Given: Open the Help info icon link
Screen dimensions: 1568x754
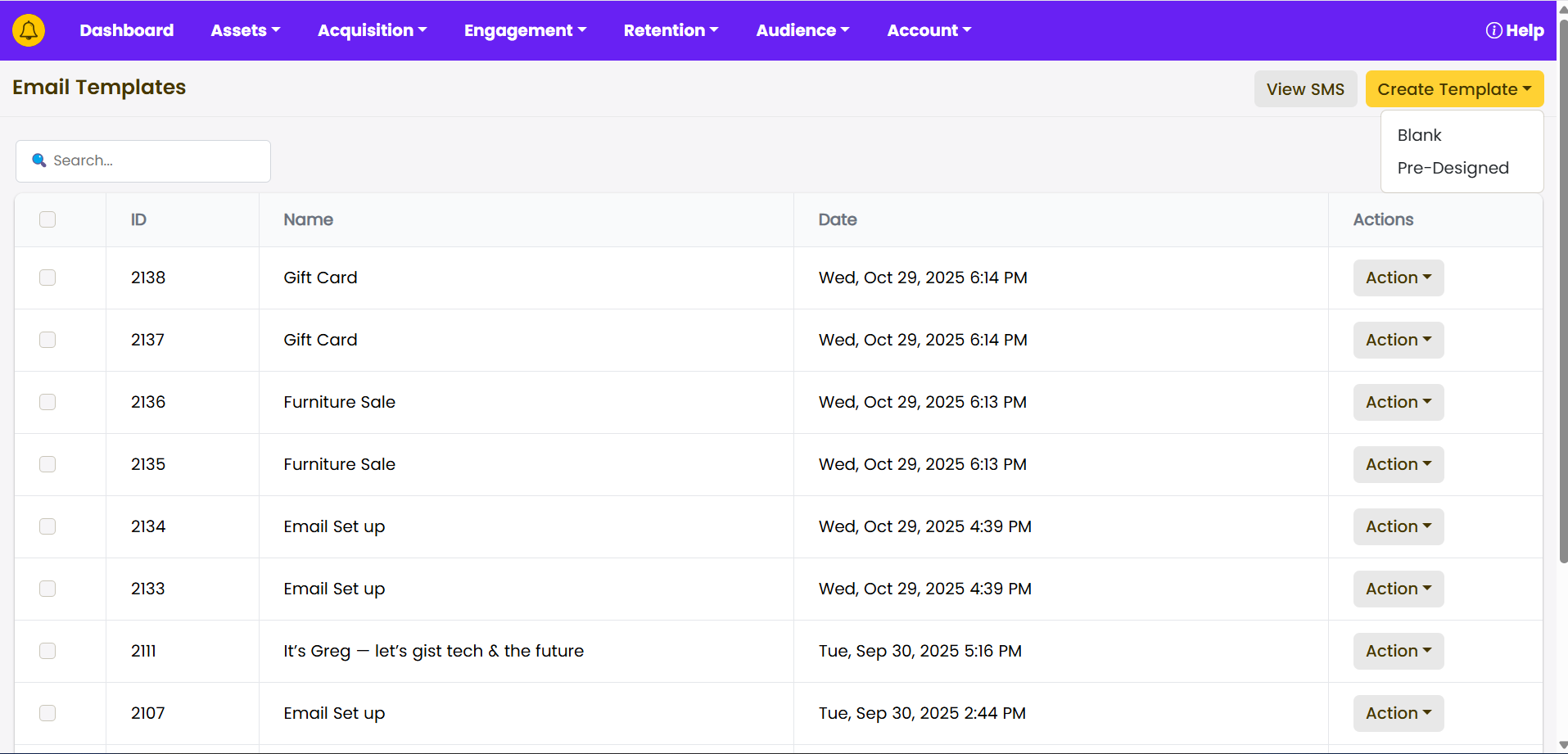Looking at the screenshot, I should (x=1514, y=30).
